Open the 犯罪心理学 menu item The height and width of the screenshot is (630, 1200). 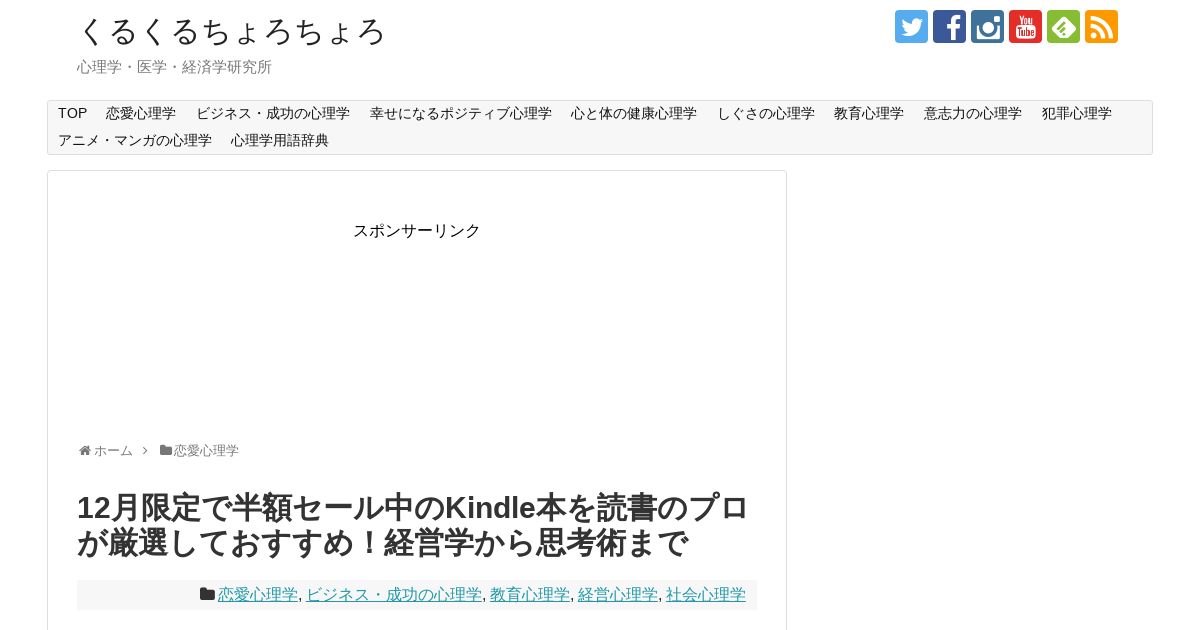(1077, 114)
